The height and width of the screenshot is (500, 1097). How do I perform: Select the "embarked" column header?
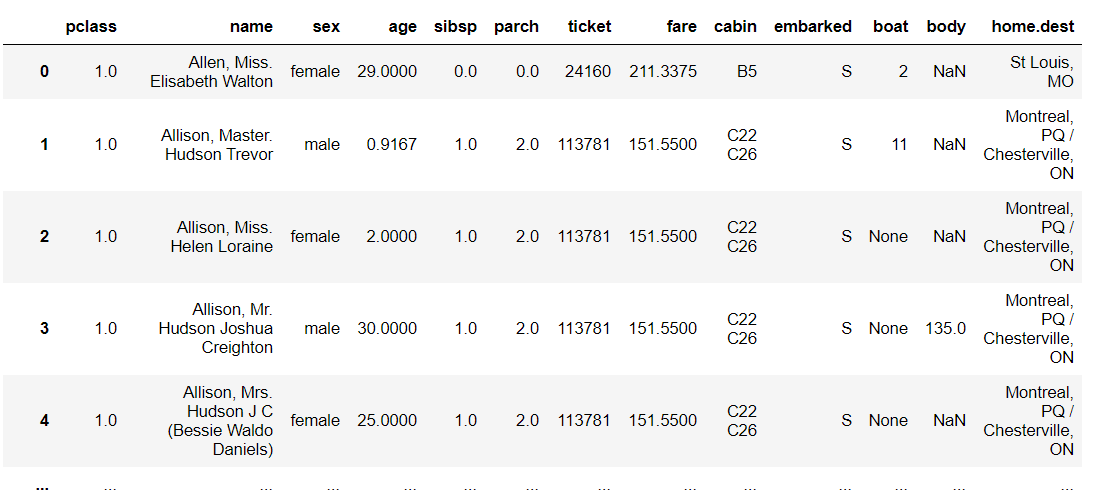812,26
